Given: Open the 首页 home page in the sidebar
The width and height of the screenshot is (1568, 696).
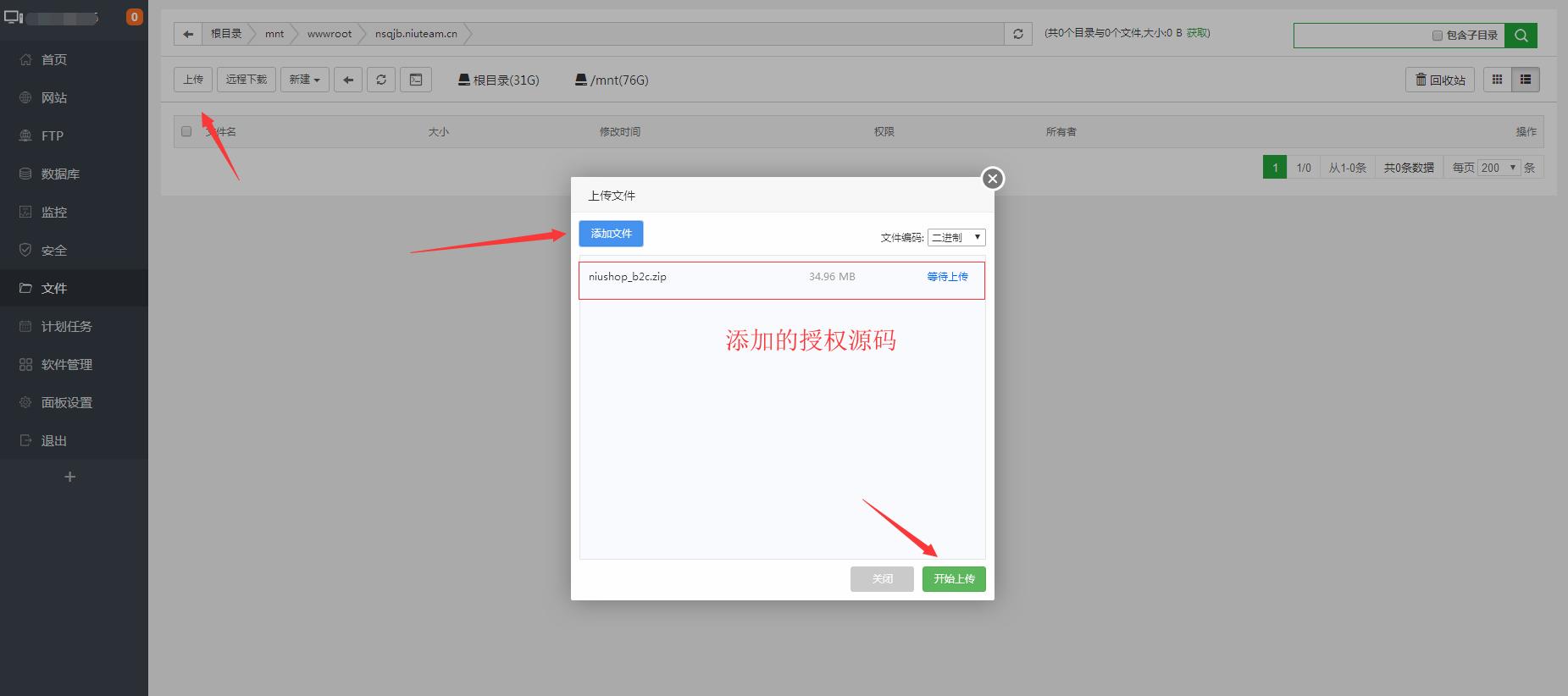Looking at the screenshot, I should pyautogui.click(x=54, y=59).
